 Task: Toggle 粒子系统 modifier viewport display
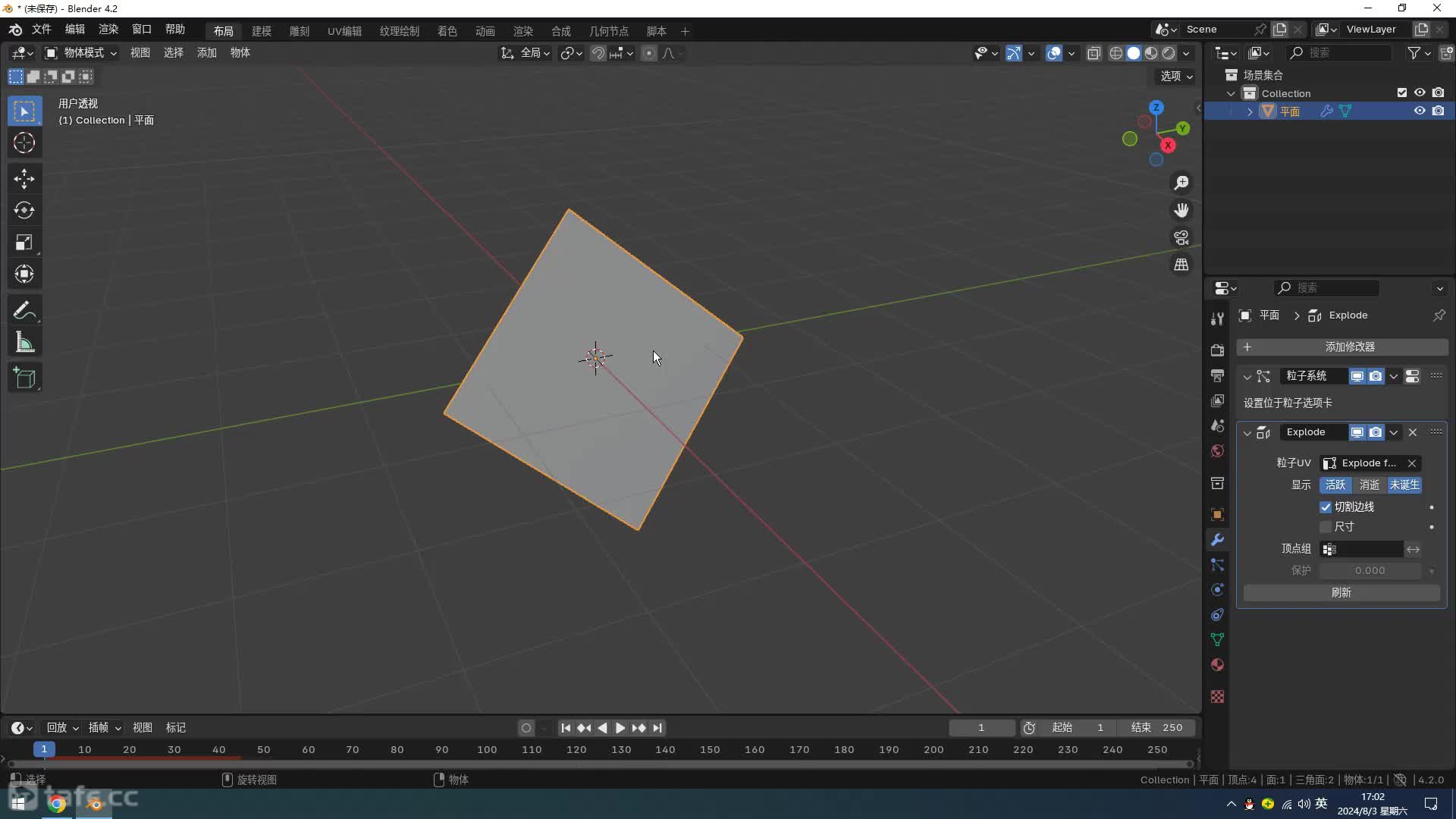[x=1357, y=376]
